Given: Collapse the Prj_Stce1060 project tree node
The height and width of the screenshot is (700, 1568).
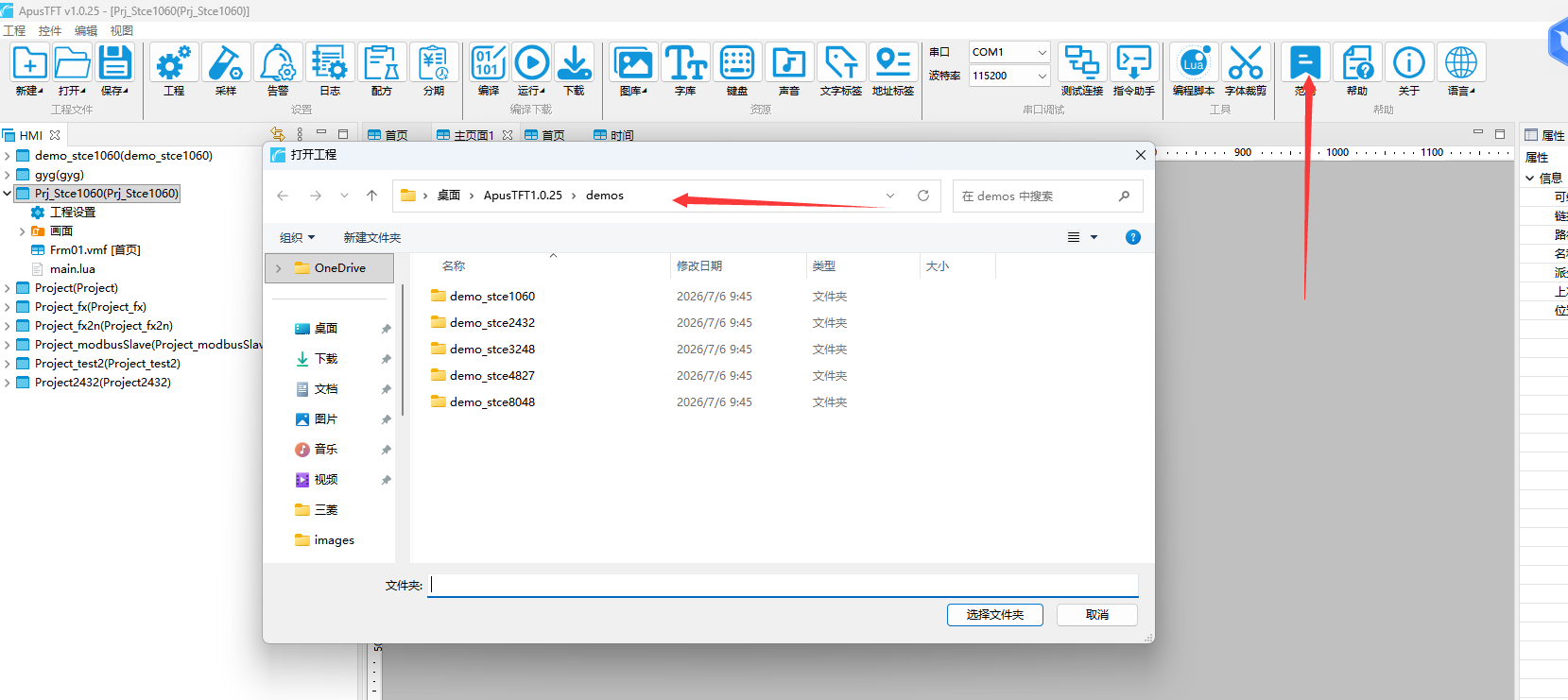Looking at the screenshot, I should 8,194.
